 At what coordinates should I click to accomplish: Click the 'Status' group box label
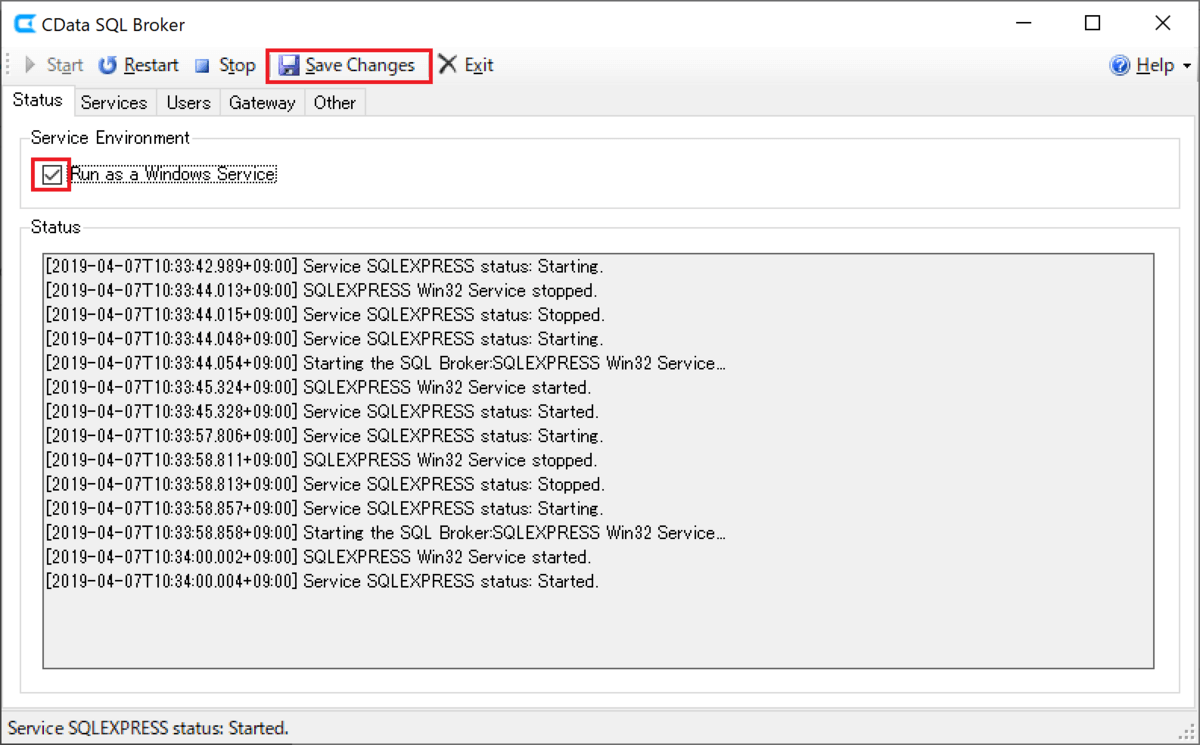[56, 227]
